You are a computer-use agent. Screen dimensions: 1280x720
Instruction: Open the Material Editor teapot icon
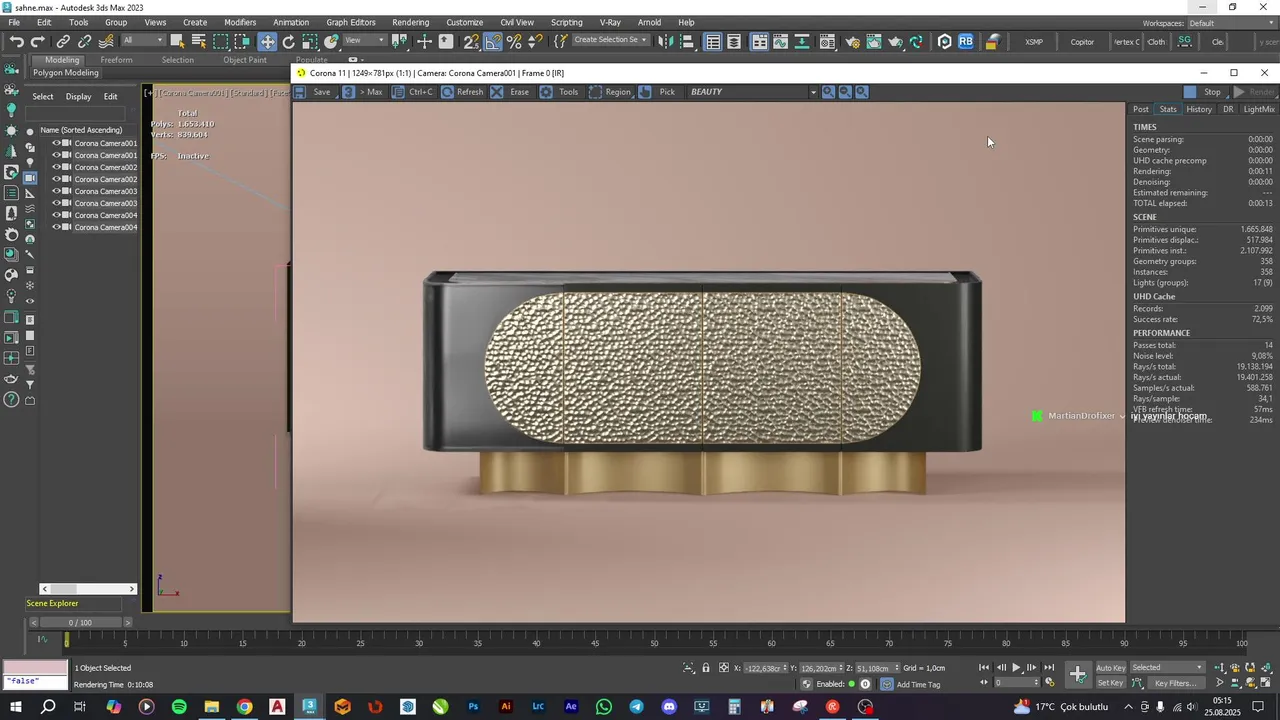(827, 41)
